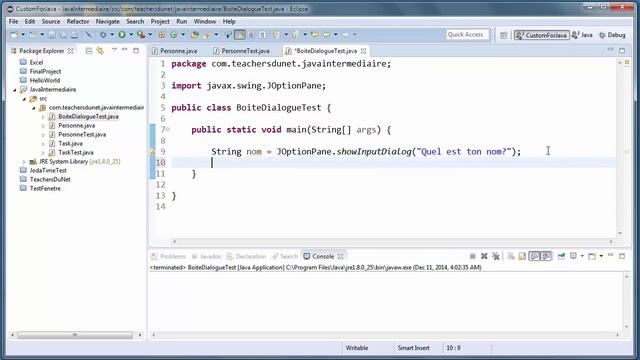This screenshot has height=360, width=640.
Task: Toggle Mark Occurrences highlighted toolbar button
Action: [x=240, y=35]
